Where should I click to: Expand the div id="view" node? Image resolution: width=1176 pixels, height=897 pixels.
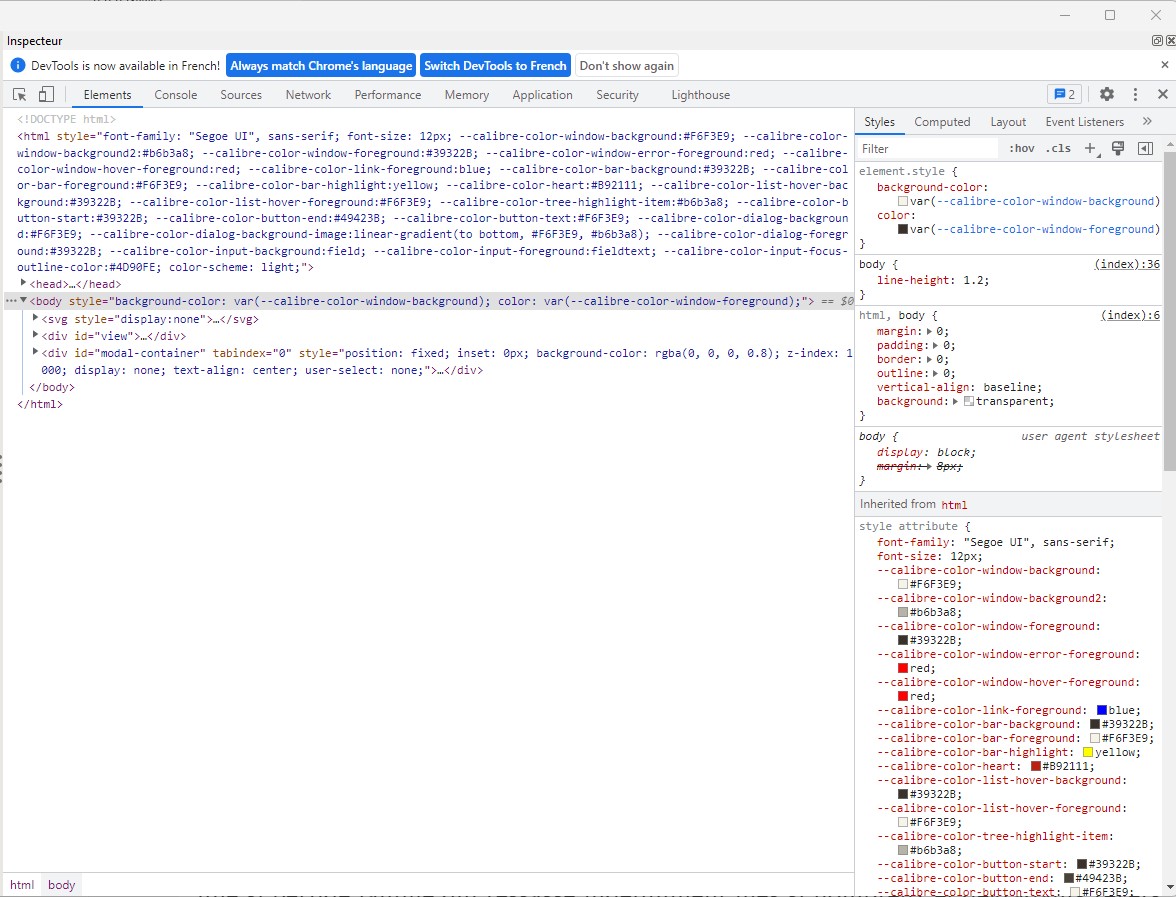(x=36, y=336)
